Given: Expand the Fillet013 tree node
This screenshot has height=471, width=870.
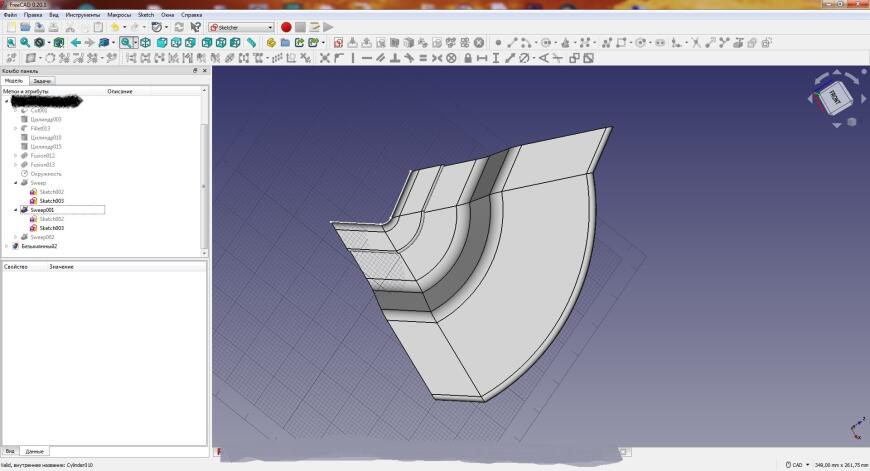Looking at the screenshot, I should [x=15, y=128].
